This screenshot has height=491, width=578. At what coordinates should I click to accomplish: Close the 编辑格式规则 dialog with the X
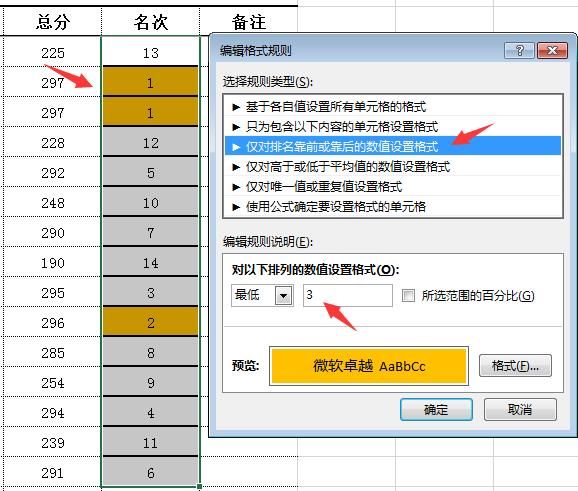[552, 51]
